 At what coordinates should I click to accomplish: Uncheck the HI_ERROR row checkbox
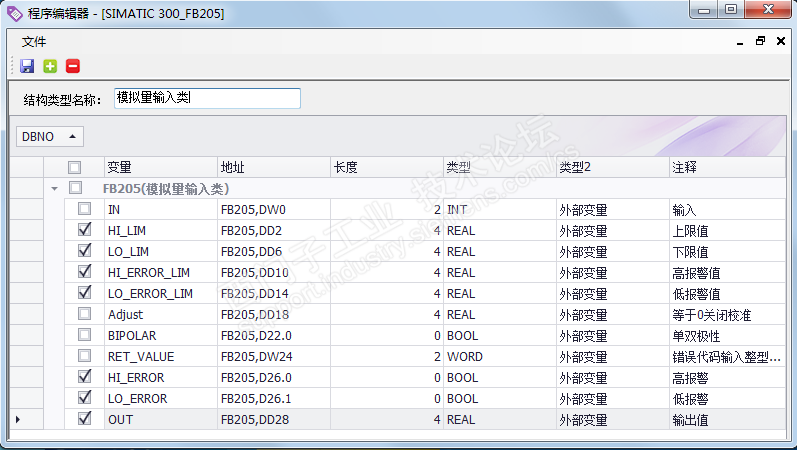point(84,377)
